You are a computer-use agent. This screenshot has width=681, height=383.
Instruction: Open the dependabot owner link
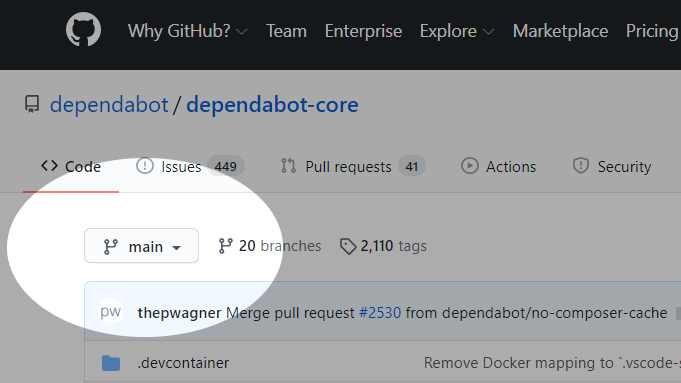tap(109, 105)
